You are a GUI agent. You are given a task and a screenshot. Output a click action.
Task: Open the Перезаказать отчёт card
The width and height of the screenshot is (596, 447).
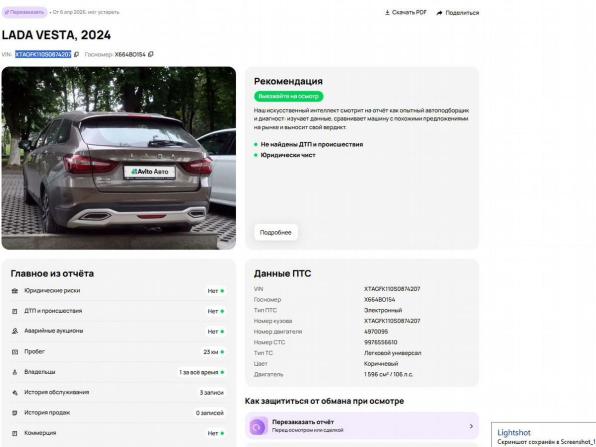point(362,426)
